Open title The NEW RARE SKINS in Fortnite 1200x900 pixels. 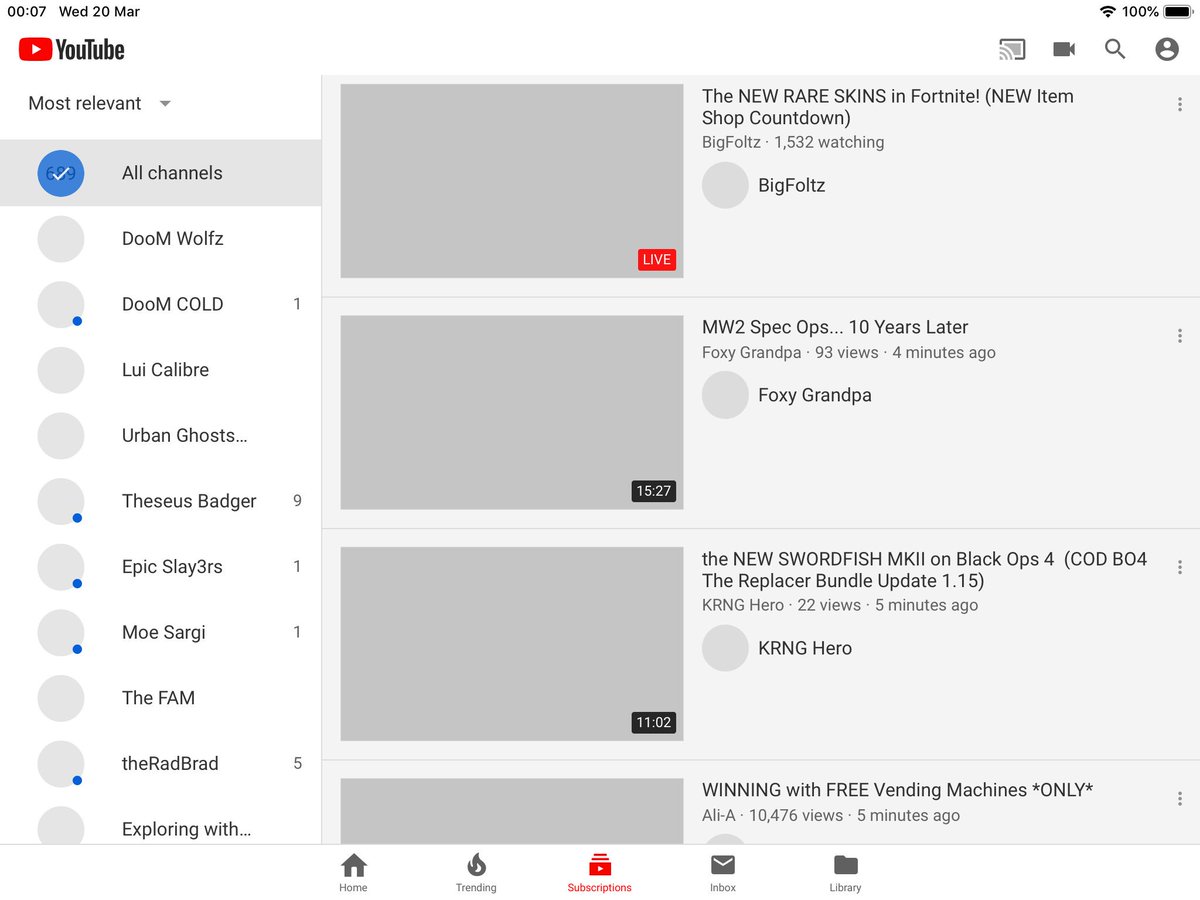(888, 107)
